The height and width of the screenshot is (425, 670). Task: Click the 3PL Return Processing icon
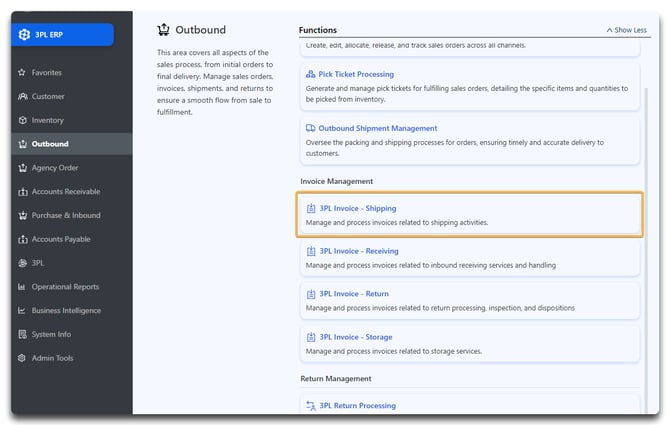pyautogui.click(x=311, y=406)
